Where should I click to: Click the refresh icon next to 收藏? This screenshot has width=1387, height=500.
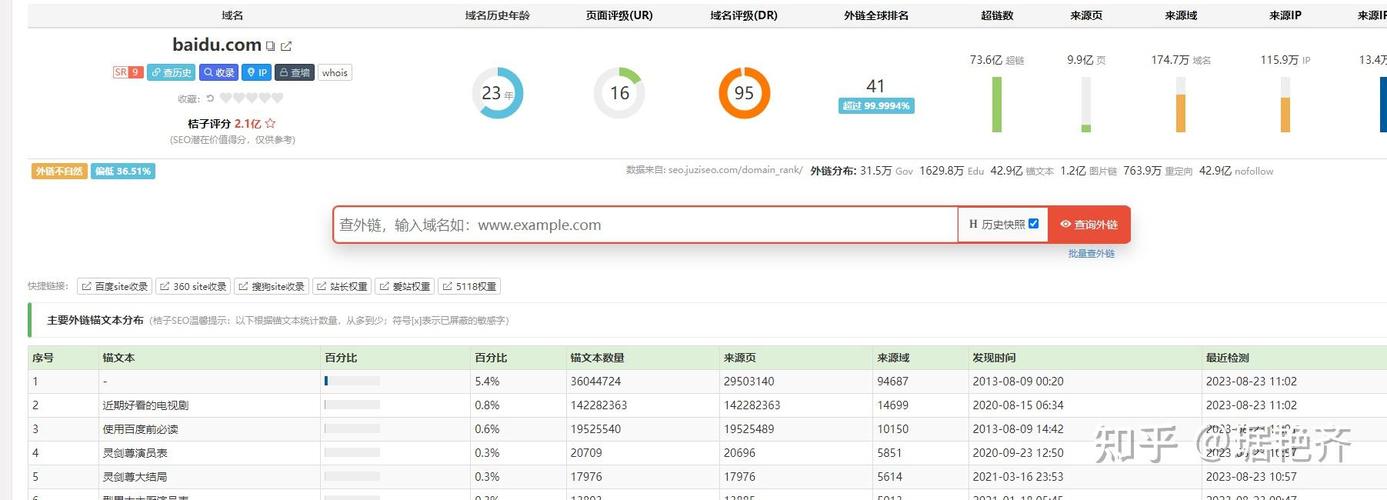(210, 98)
